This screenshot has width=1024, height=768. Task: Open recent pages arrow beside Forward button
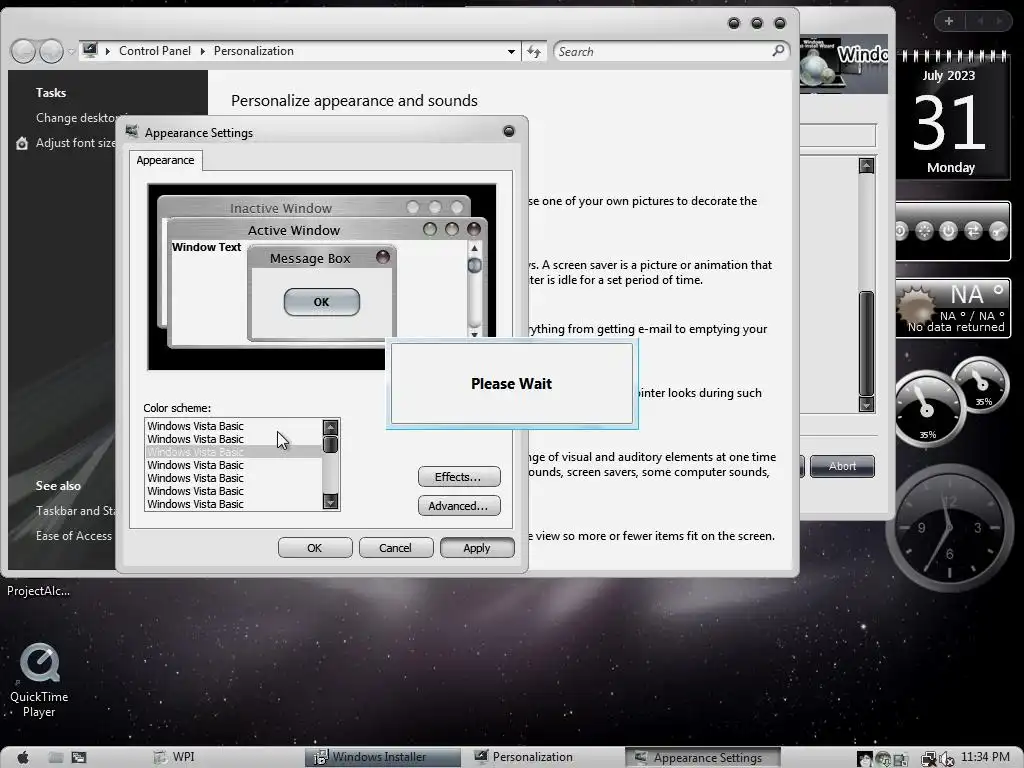pyautogui.click(x=71, y=52)
